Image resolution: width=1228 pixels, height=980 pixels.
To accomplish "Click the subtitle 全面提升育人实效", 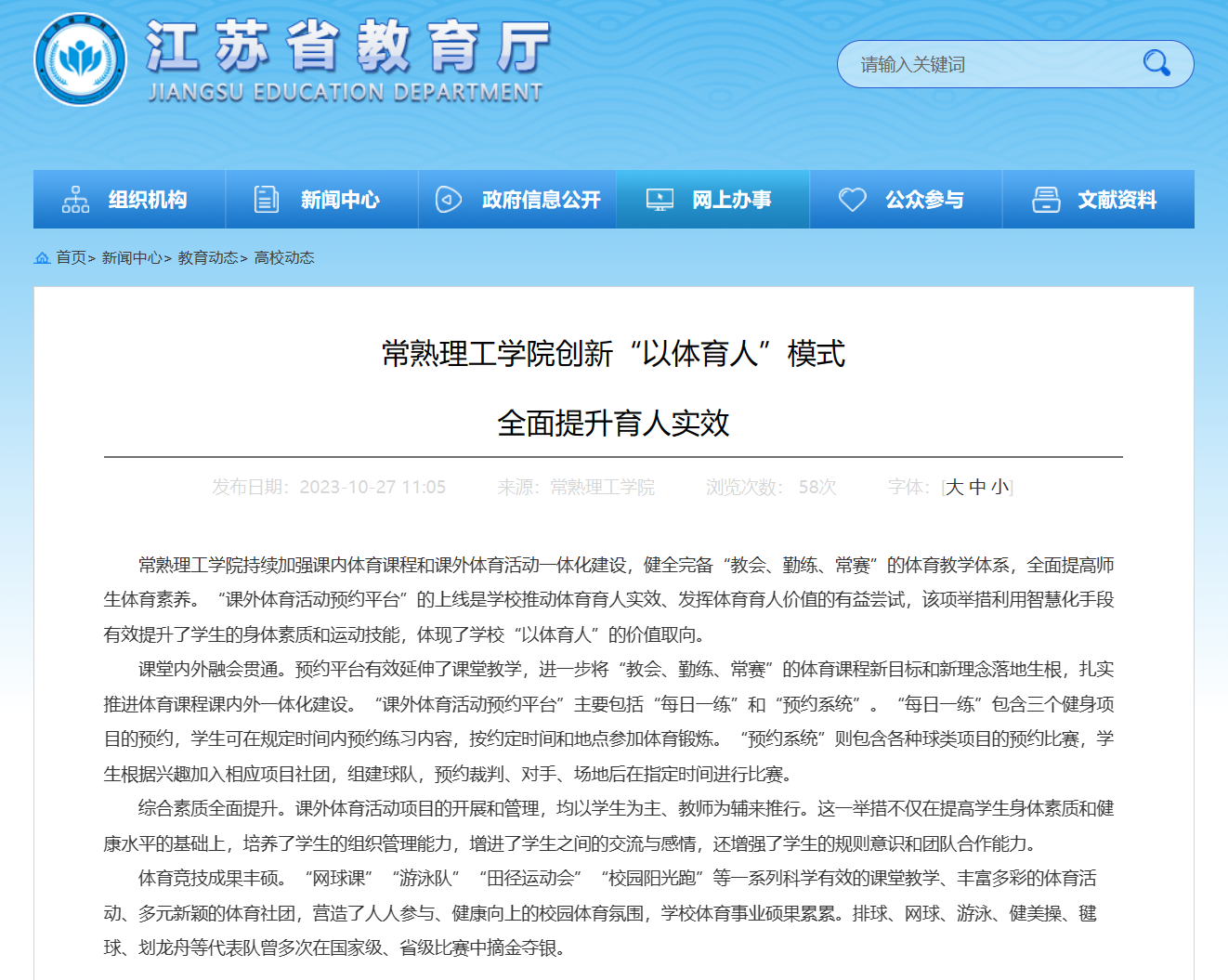I will click(x=613, y=424).
